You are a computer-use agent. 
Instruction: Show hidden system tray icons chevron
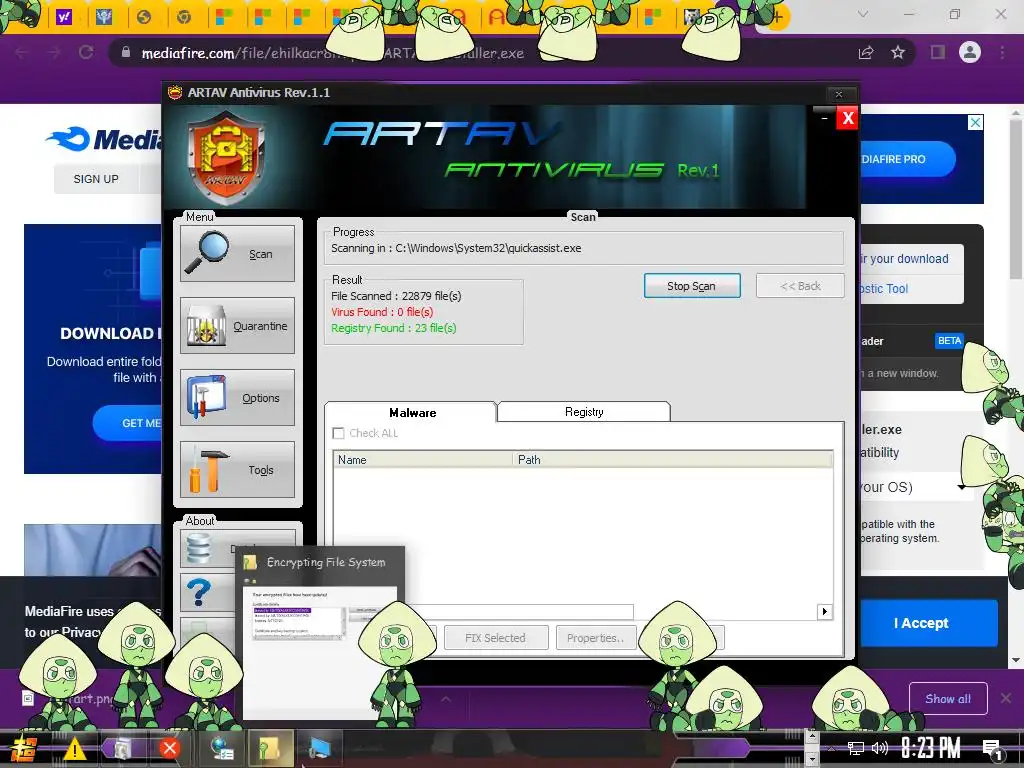point(831,749)
